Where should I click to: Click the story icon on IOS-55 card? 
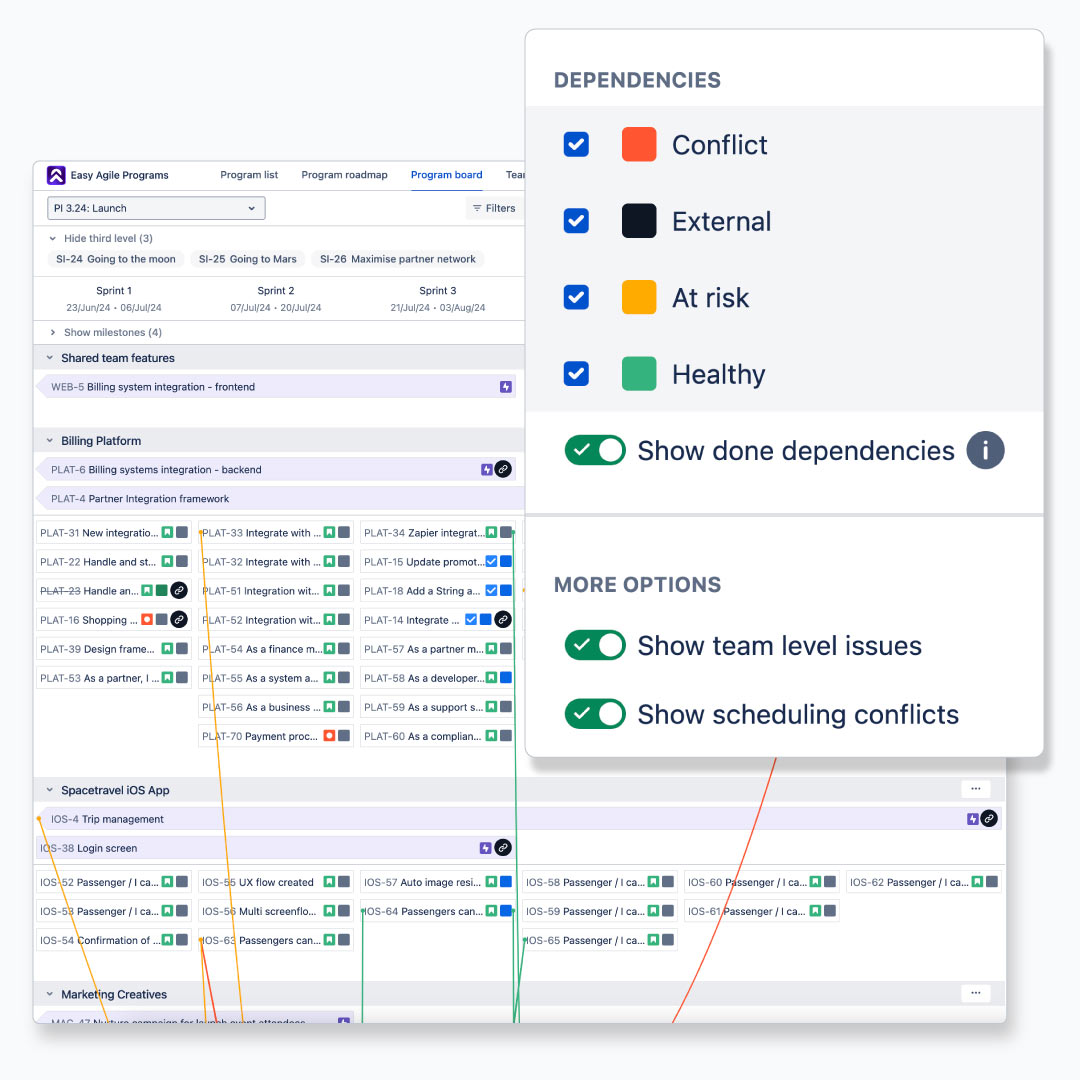(x=329, y=882)
